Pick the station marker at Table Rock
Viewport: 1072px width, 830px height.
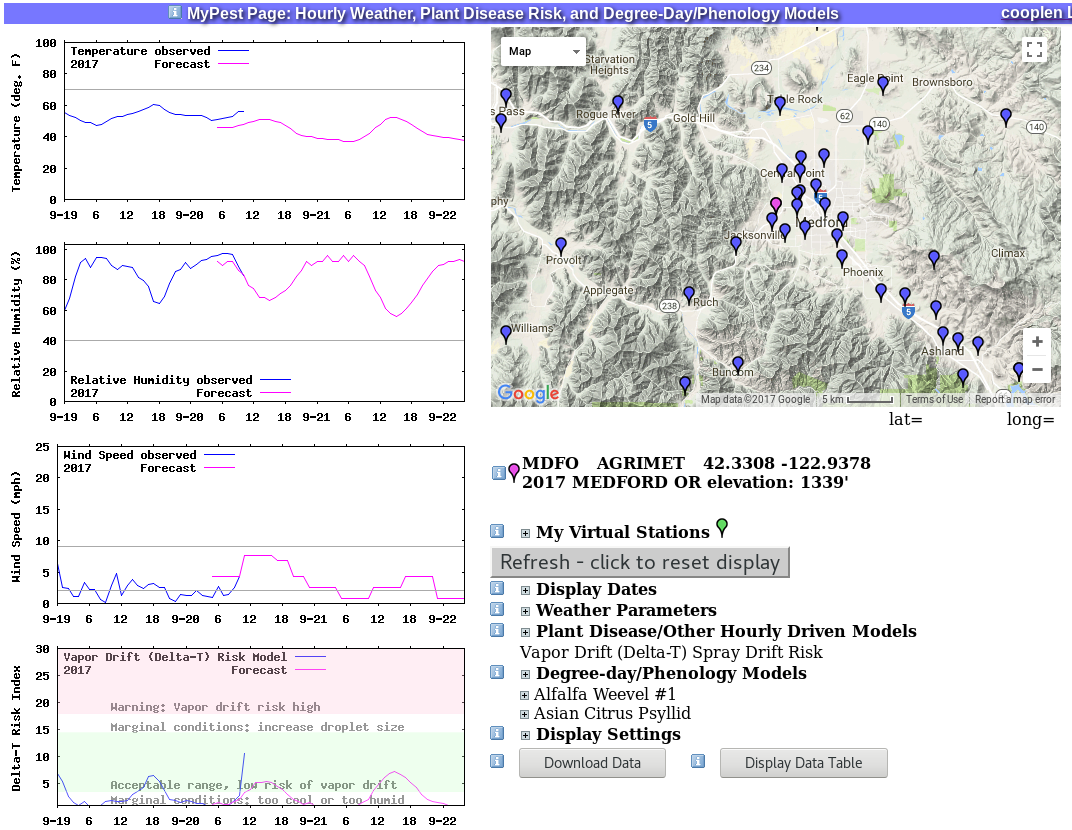pos(779,105)
